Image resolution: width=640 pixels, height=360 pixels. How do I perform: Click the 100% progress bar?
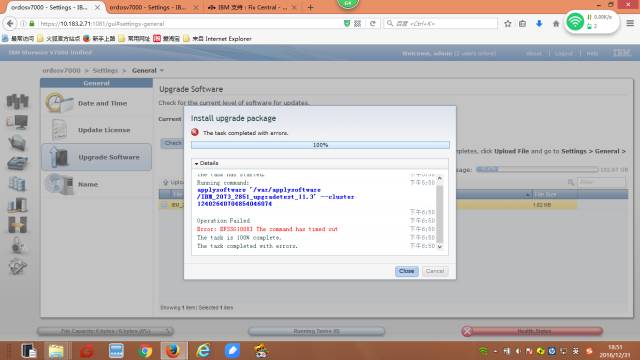[320, 145]
